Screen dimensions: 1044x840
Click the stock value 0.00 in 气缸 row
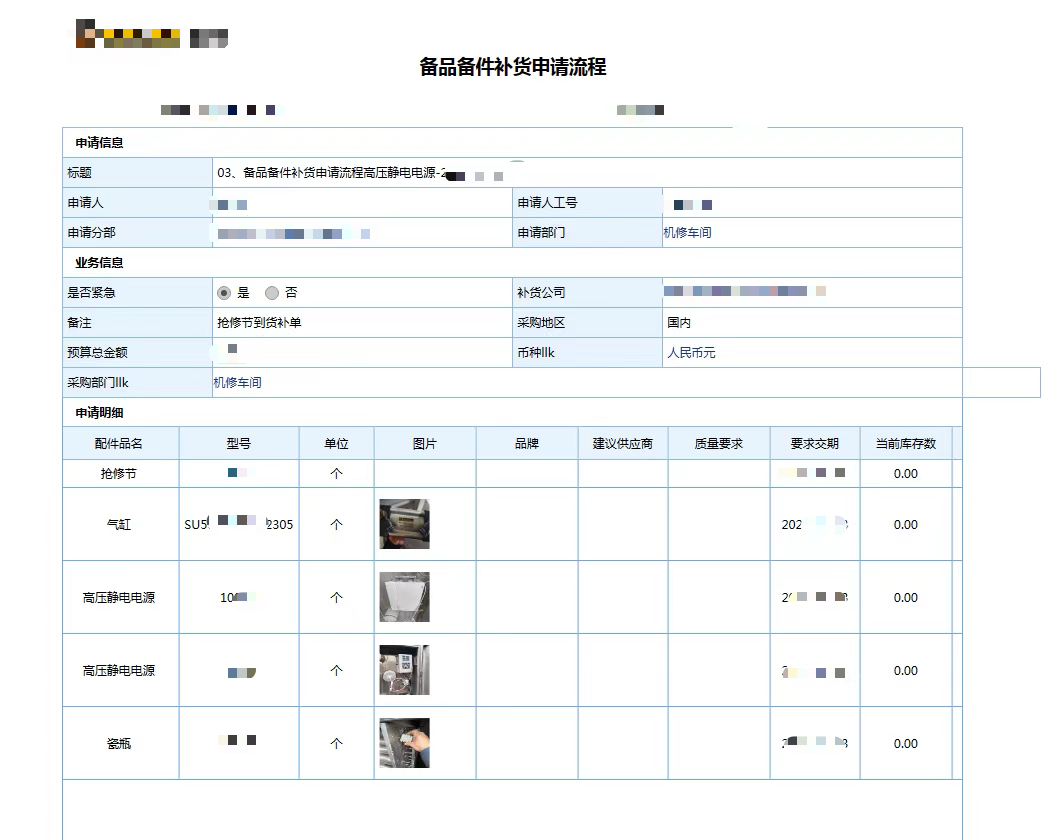(x=906, y=525)
